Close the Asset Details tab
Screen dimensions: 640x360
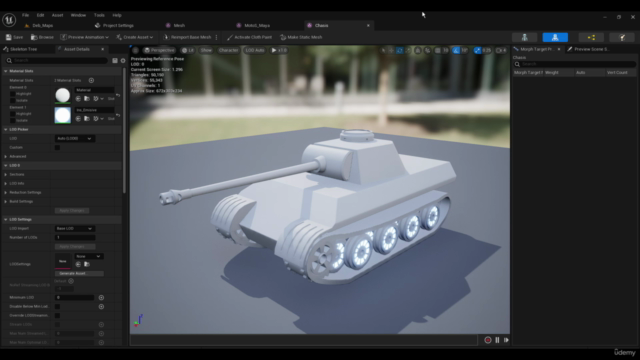click(102, 49)
